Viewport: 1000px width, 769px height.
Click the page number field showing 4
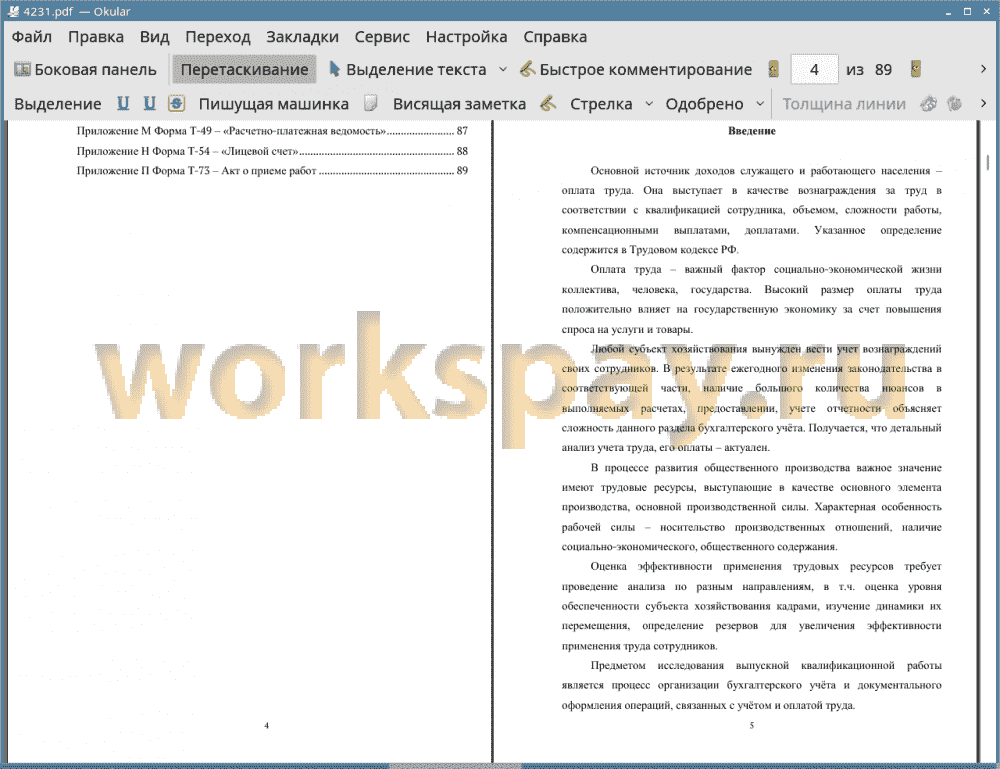[x=814, y=70]
